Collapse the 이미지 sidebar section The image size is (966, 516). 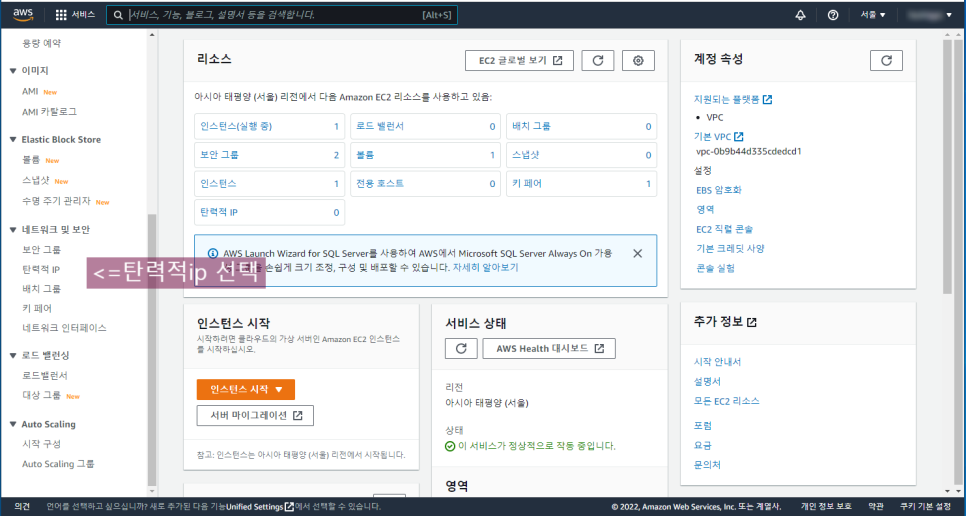13,71
